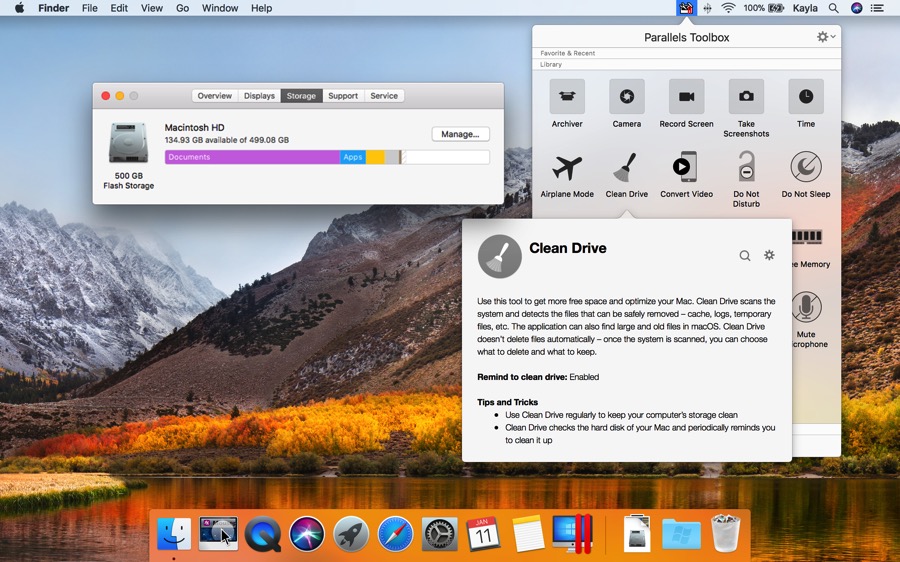
Task: Open the Help menu
Action: 261,8
